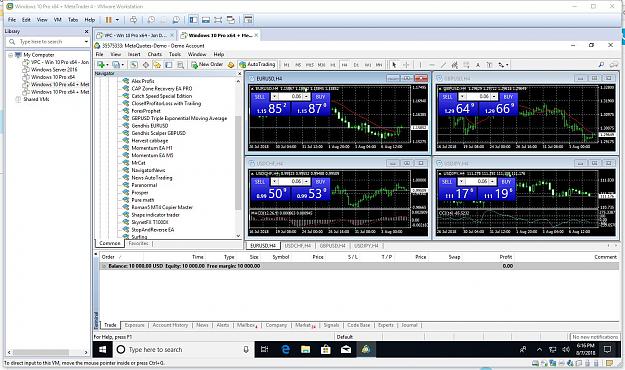The width and height of the screenshot is (625, 370).
Task: Select the M1 timeframe button
Action: 287,65
